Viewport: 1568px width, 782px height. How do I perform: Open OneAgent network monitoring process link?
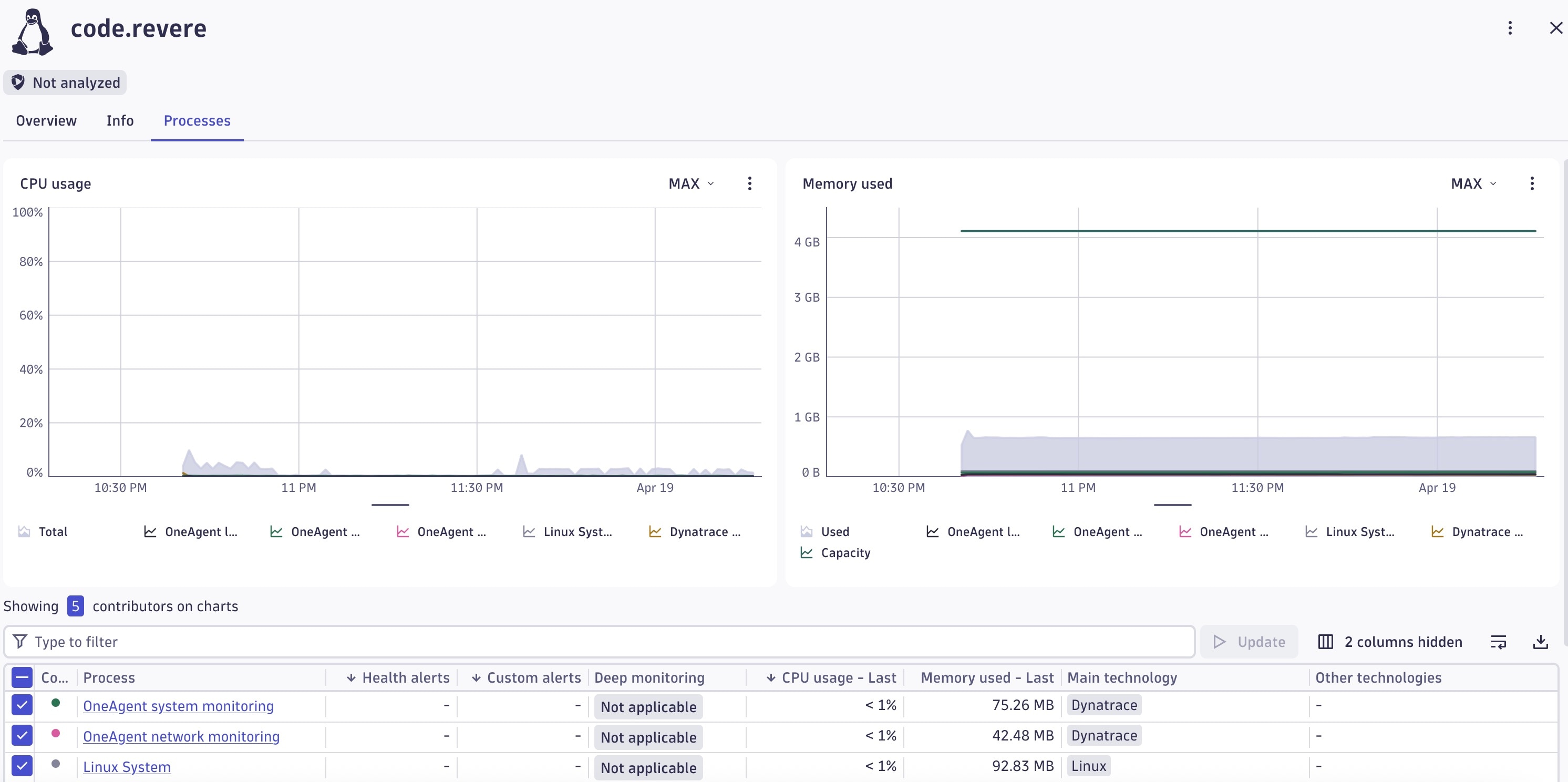pyautogui.click(x=181, y=736)
